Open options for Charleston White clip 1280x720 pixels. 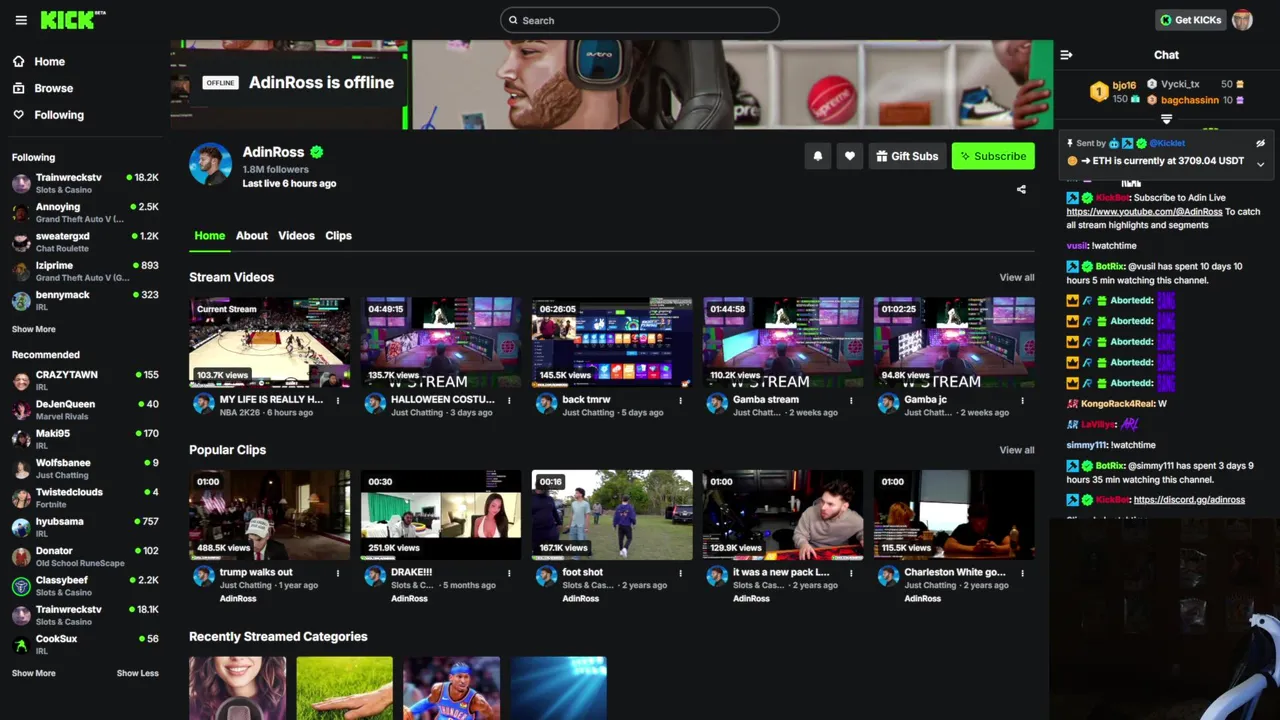[x=1022, y=574]
